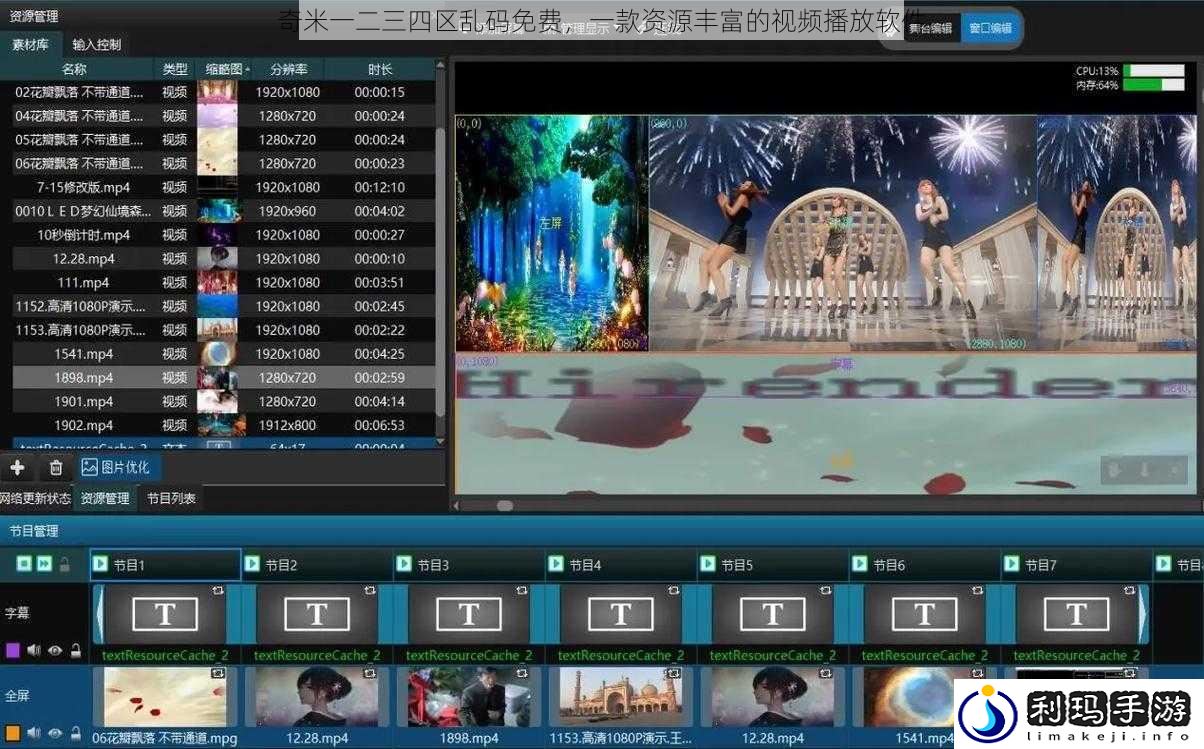Toggle visibility eye of the 全屏 layer
The width and height of the screenshot is (1204, 749).
click(55, 733)
